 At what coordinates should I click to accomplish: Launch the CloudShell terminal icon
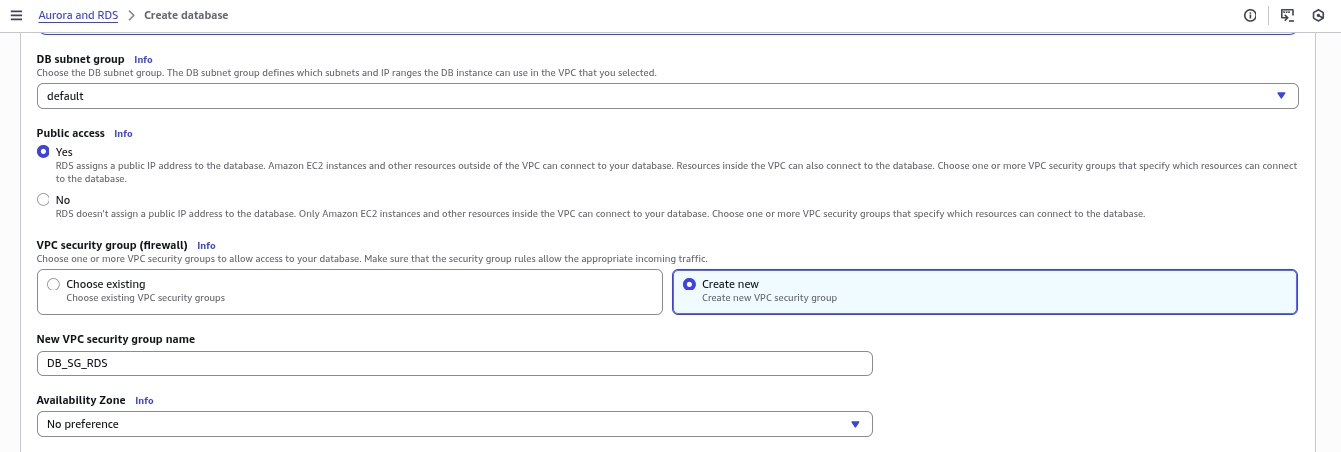pos(1287,15)
